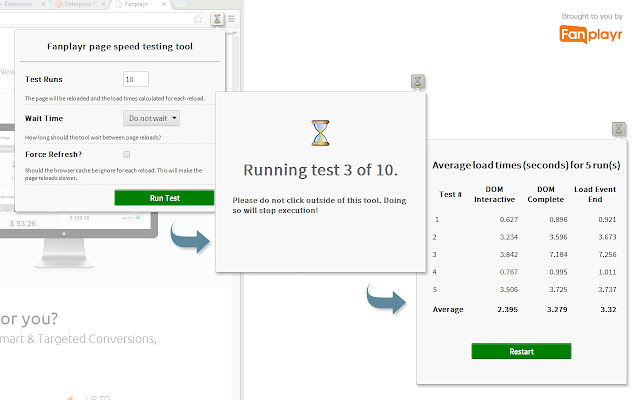The width and height of the screenshot is (640, 400).
Task: Click the DOM Interactive column header
Action: pos(494,194)
